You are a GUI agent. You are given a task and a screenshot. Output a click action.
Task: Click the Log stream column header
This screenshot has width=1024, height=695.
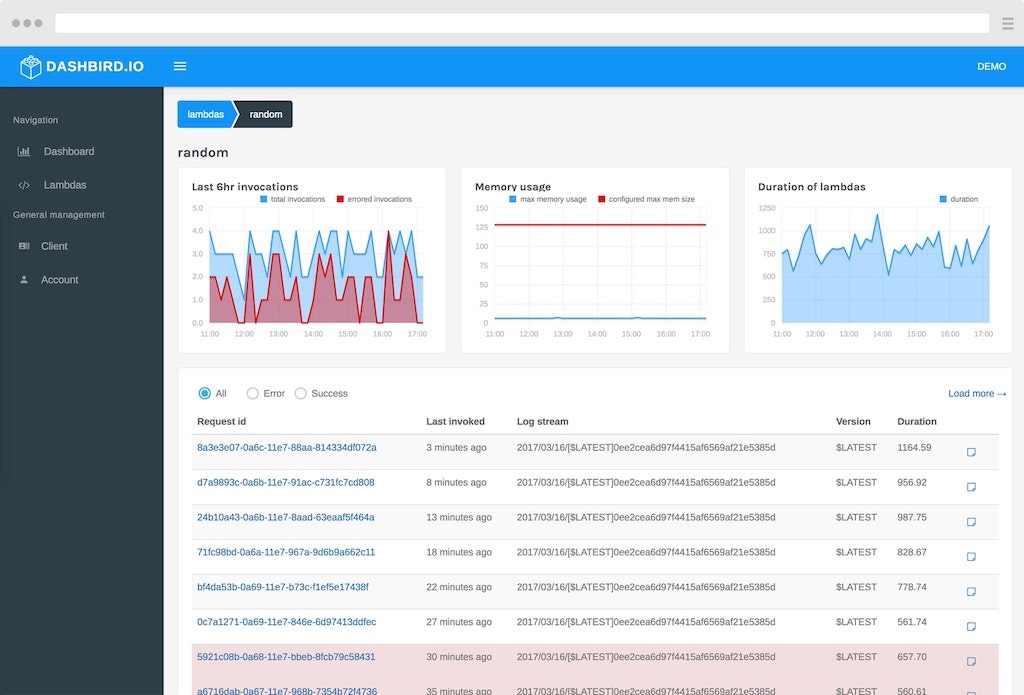pos(542,421)
